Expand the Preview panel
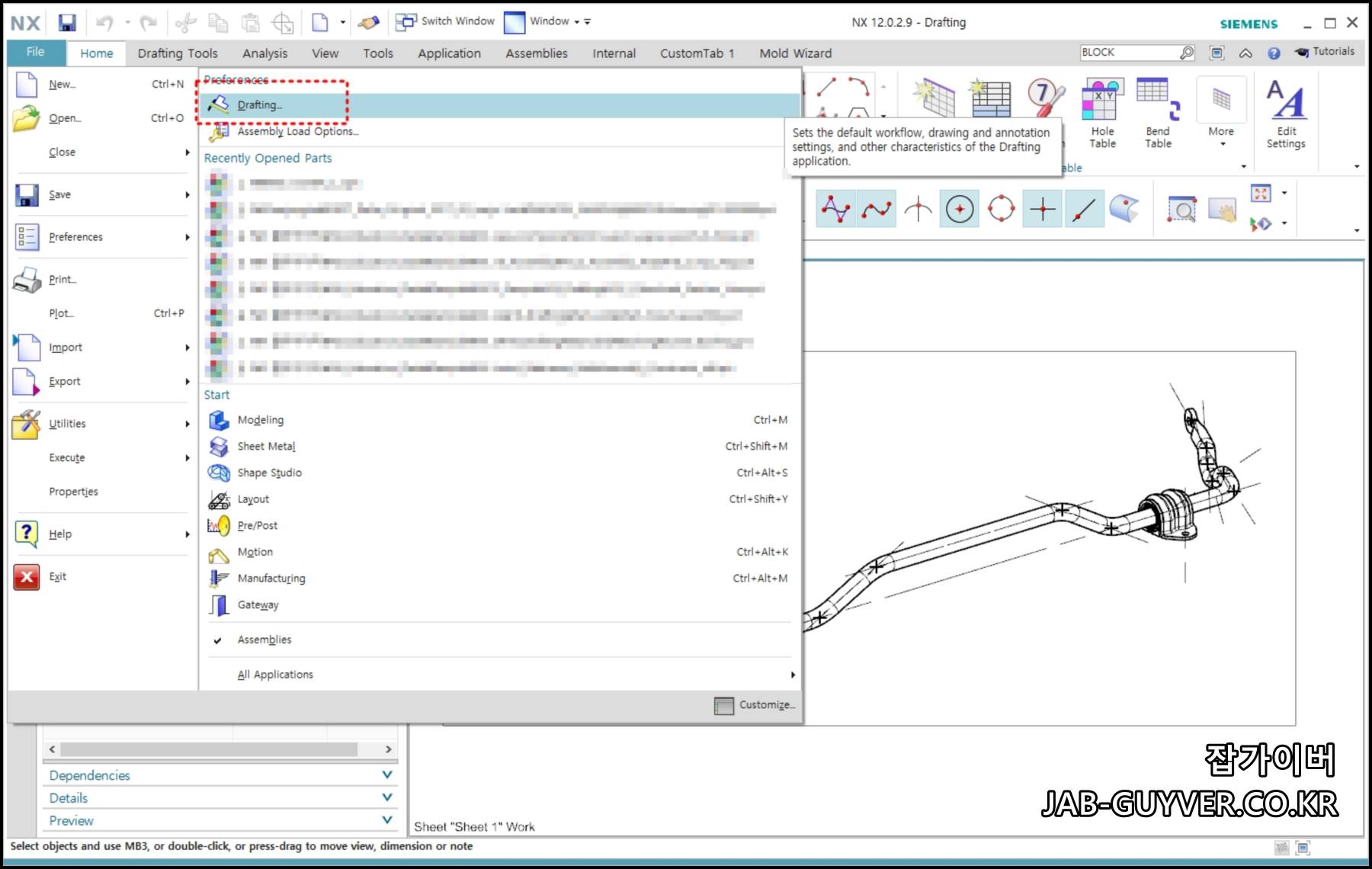This screenshot has width=1372, height=869. point(220,821)
